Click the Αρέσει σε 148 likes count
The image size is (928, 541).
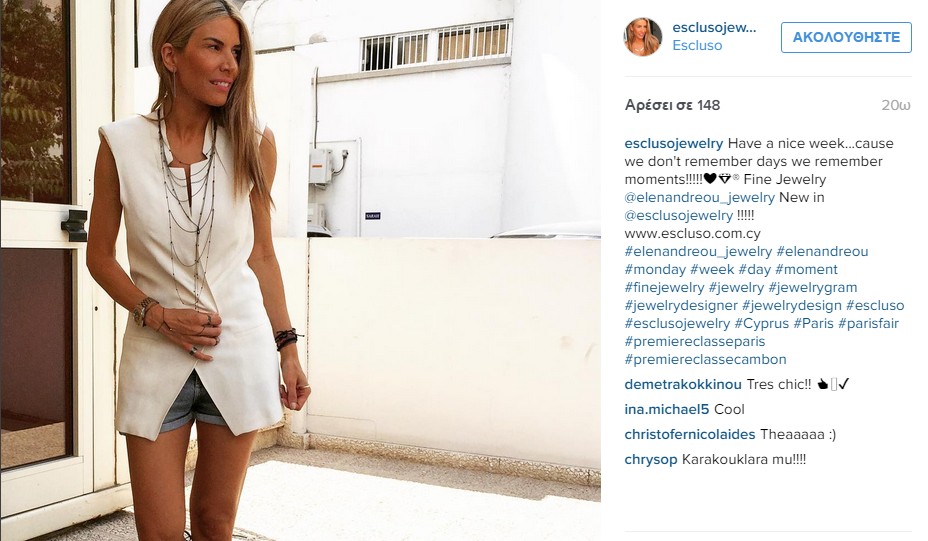(x=672, y=105)
